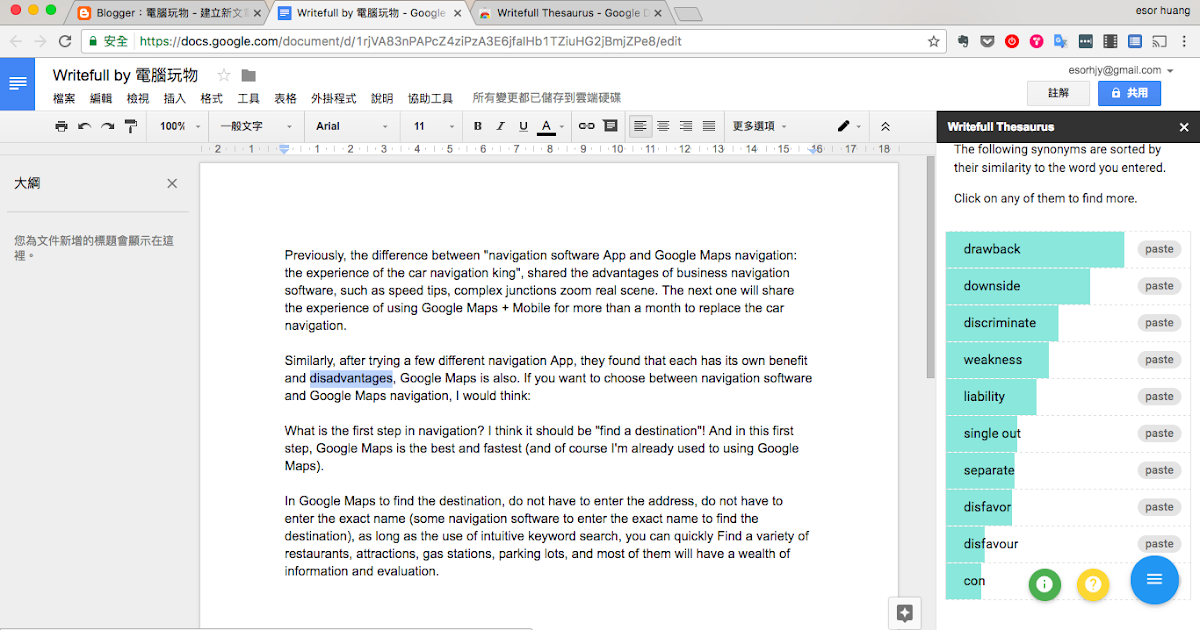Click the Google Docs home icon

(18, 84)
